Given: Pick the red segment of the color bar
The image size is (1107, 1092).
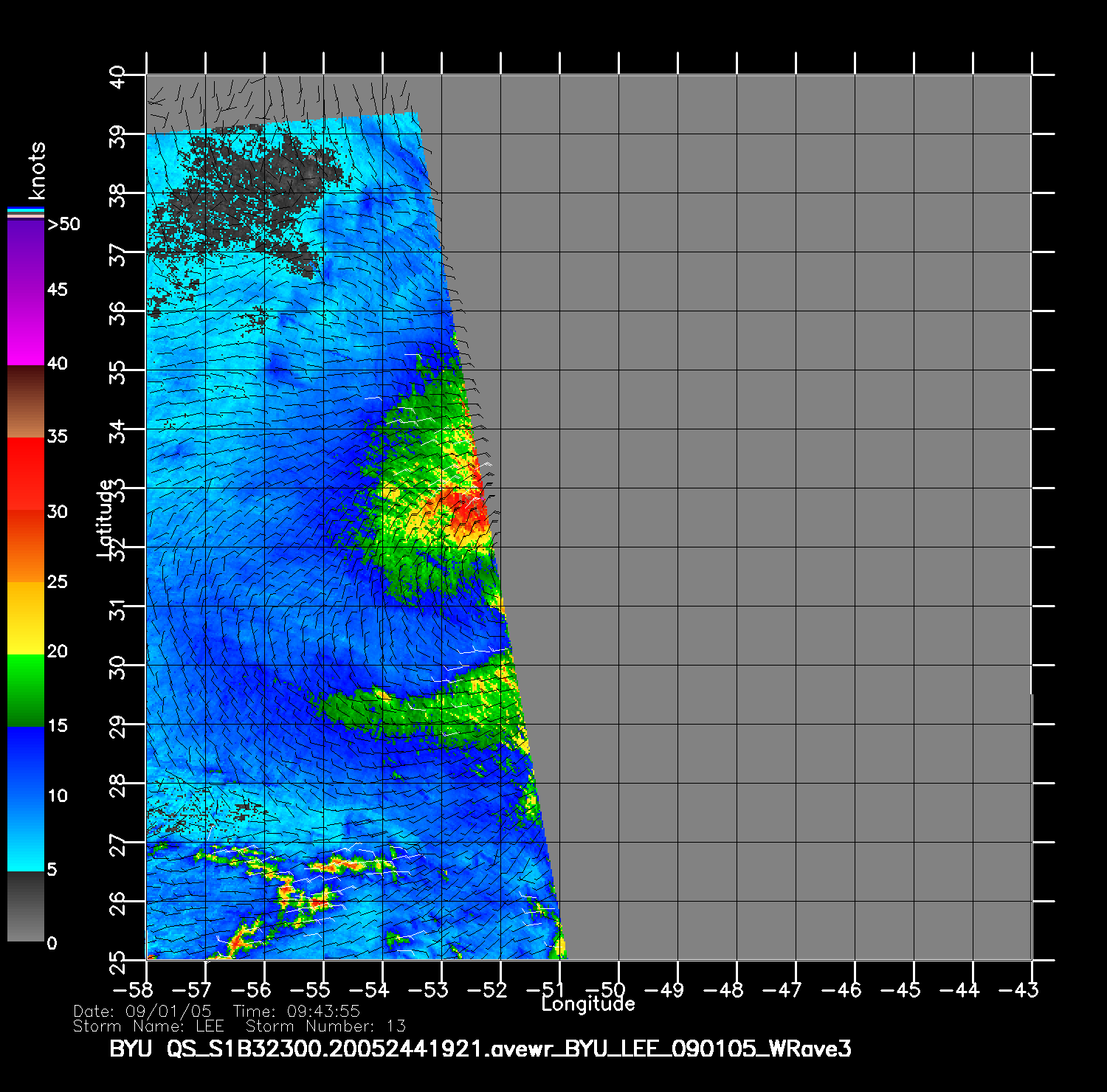Looking at the screenshot, I should click(26, 474).
